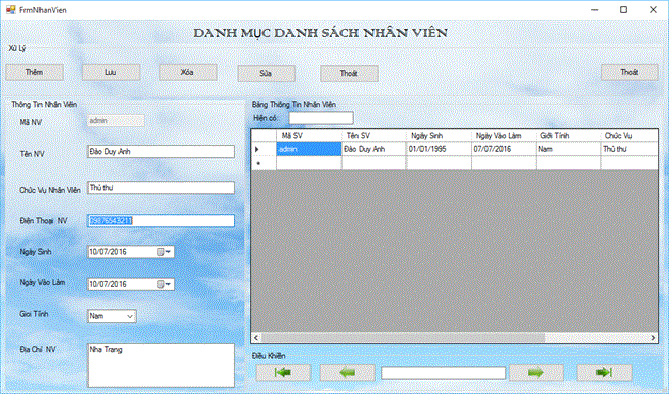Click the new-row asterisk row header
Screen dimensions: 669x394
[264, 163]
